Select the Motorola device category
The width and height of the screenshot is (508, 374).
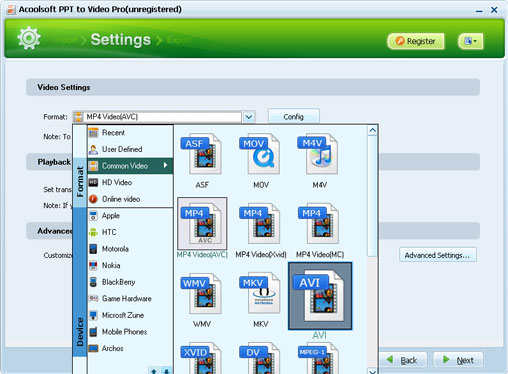coord(130,249)
